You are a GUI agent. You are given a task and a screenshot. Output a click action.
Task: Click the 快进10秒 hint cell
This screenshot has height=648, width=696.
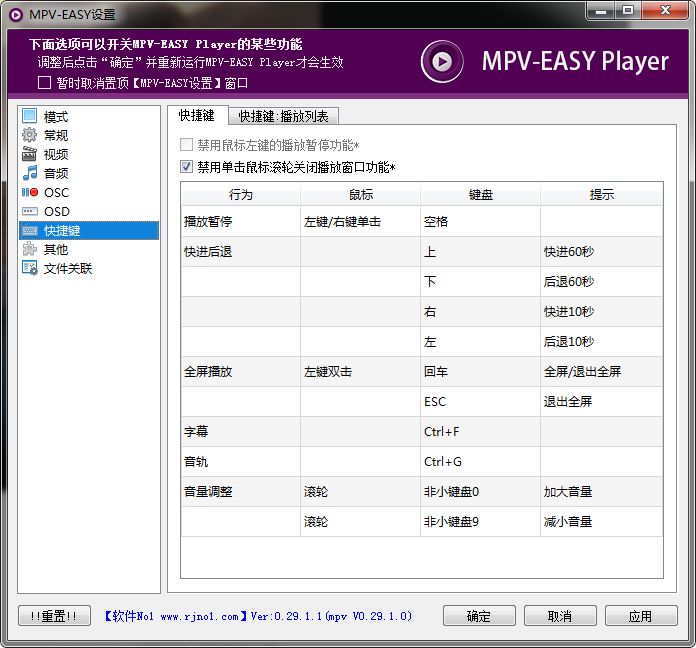(x=601, y=312)
